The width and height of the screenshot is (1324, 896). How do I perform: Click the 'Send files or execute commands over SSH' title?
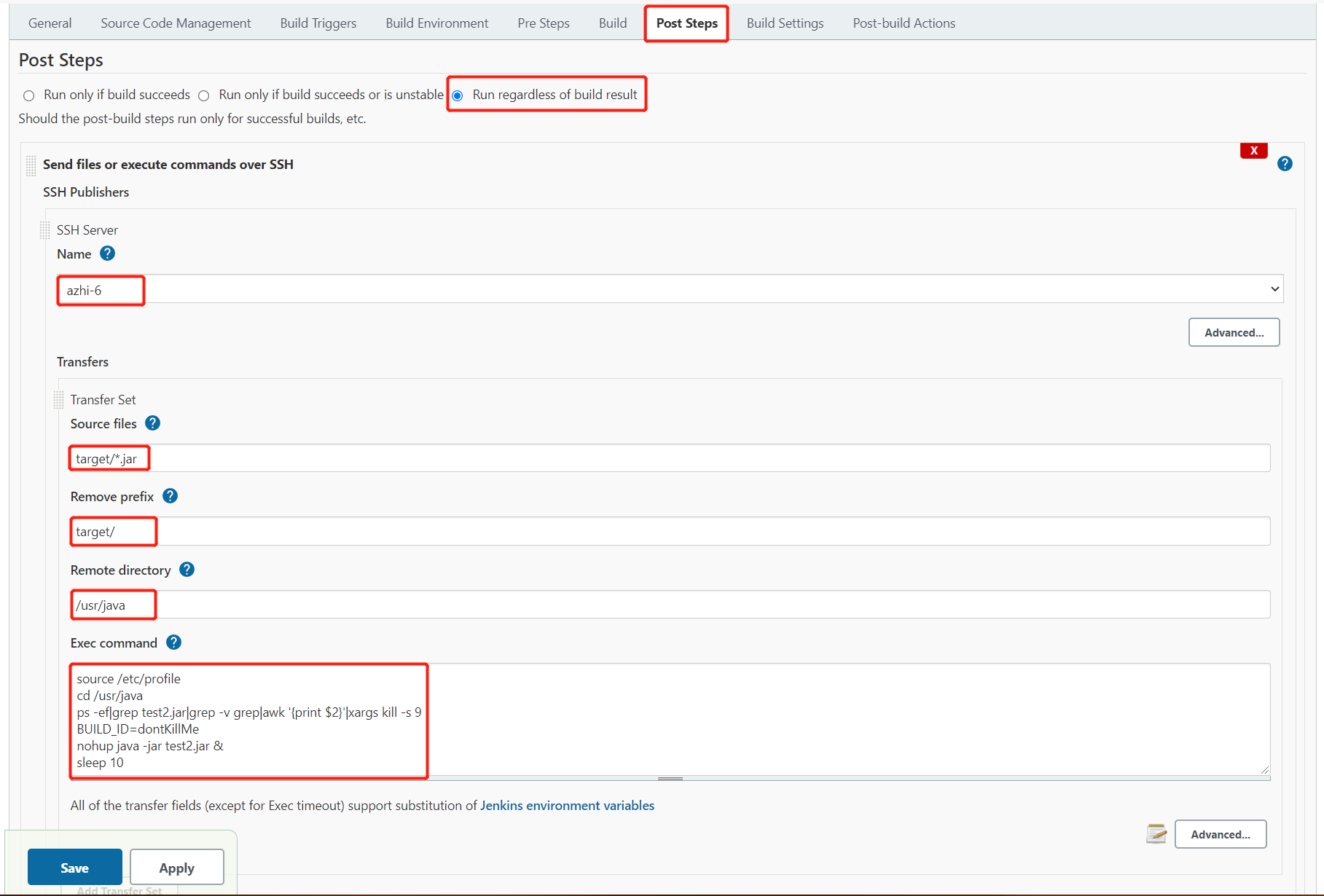coord(168,165)
